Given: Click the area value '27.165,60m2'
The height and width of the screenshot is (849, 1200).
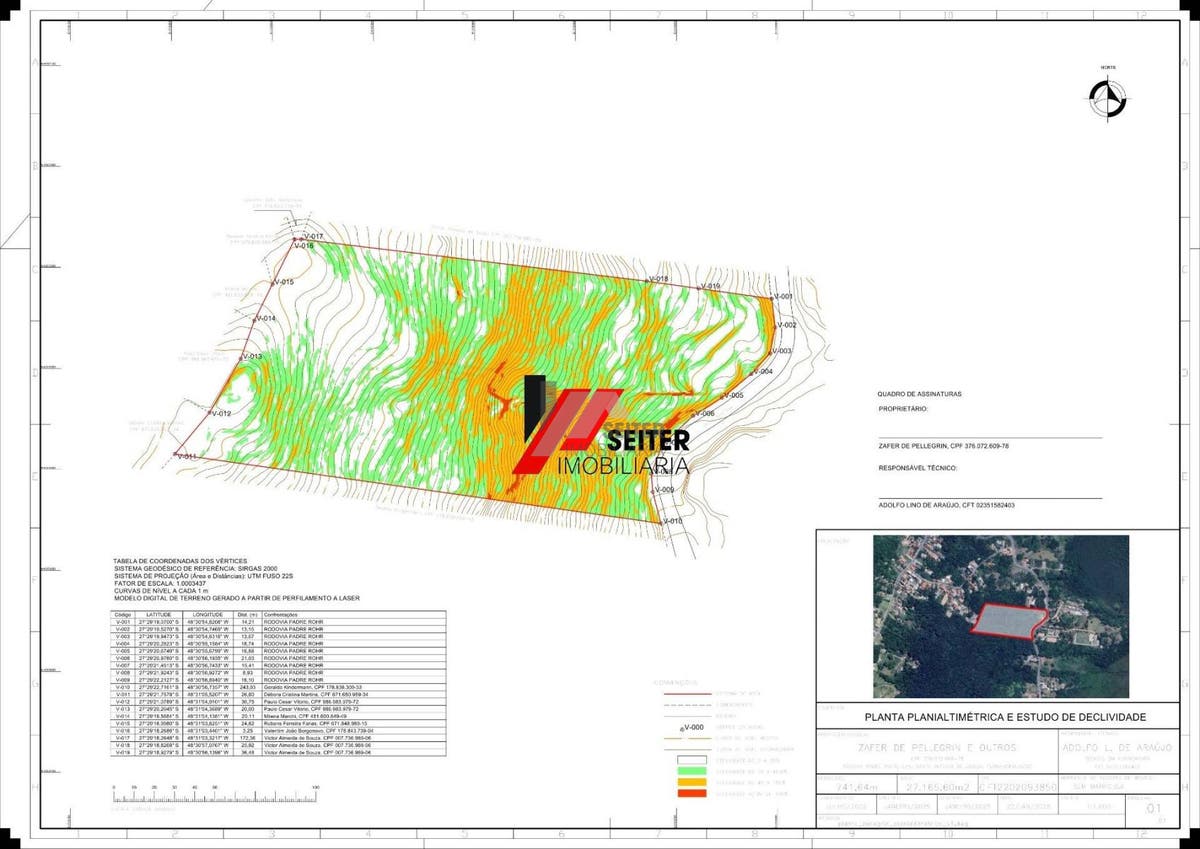Looking at the screenshot, I should (x=936, y=788).
